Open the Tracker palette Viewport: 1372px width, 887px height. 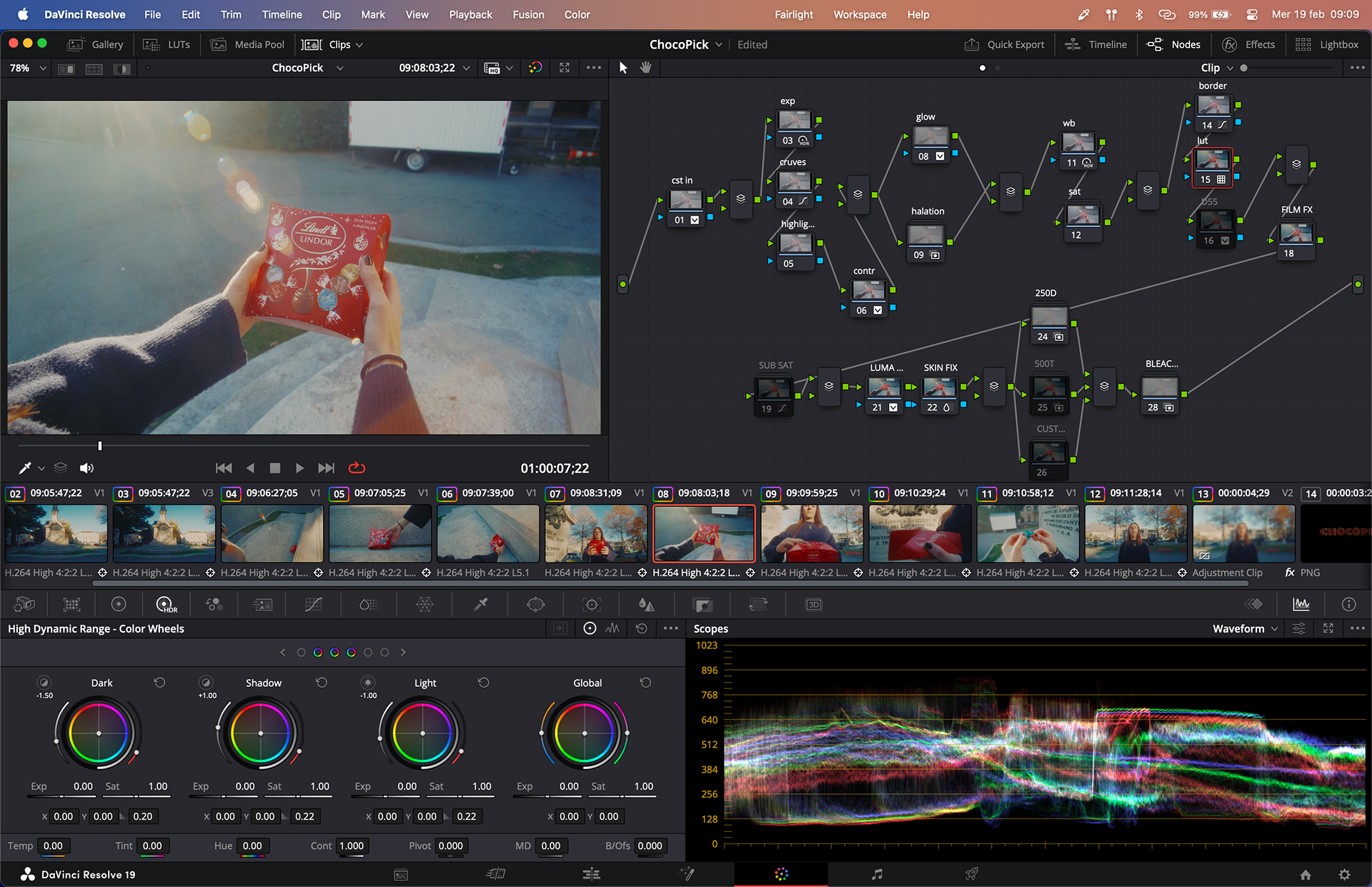pos(592,605)
